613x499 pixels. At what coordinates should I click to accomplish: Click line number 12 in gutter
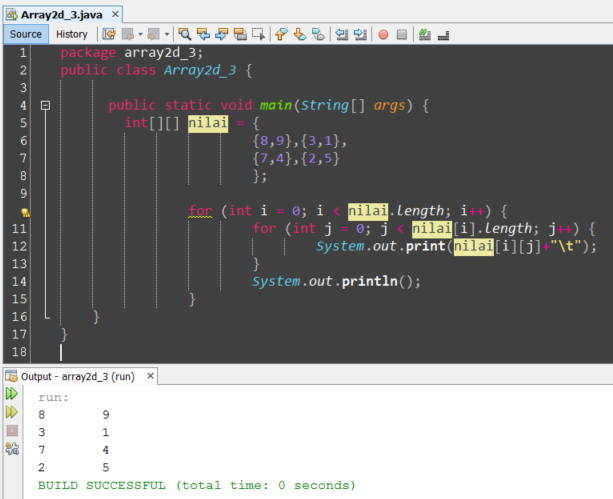point(19,246)
